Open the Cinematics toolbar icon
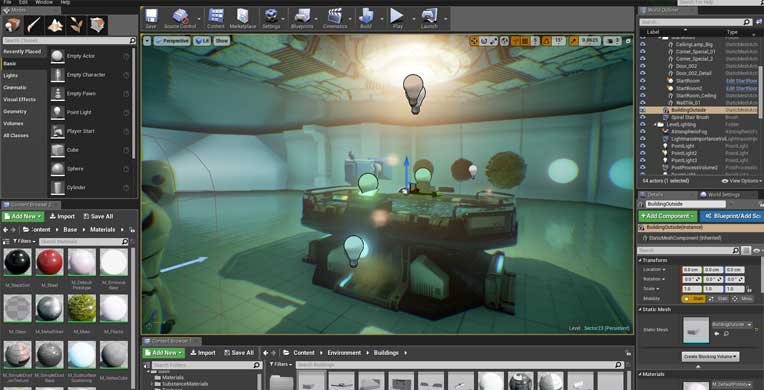The width and height of the screenshot is (764, 390). point(335,18)
